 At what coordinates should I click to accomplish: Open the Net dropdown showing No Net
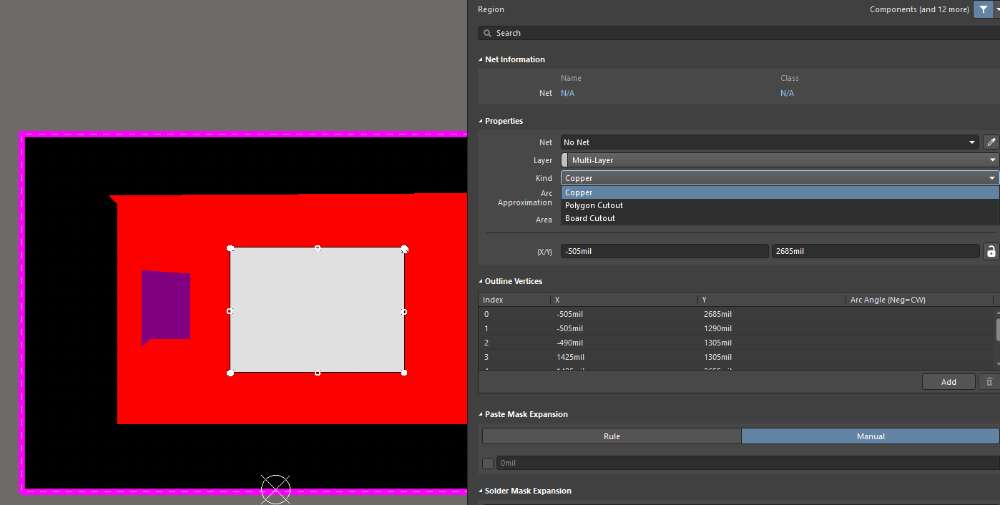(770, 142)
